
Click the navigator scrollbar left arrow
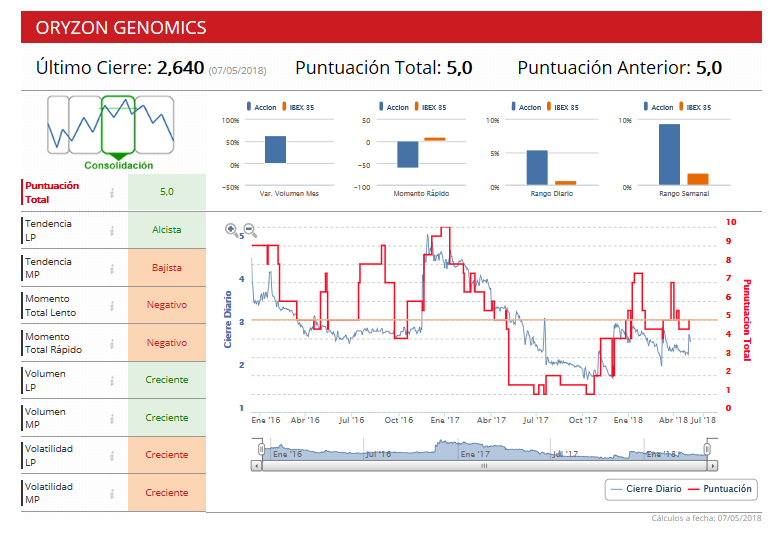point(256,466)
